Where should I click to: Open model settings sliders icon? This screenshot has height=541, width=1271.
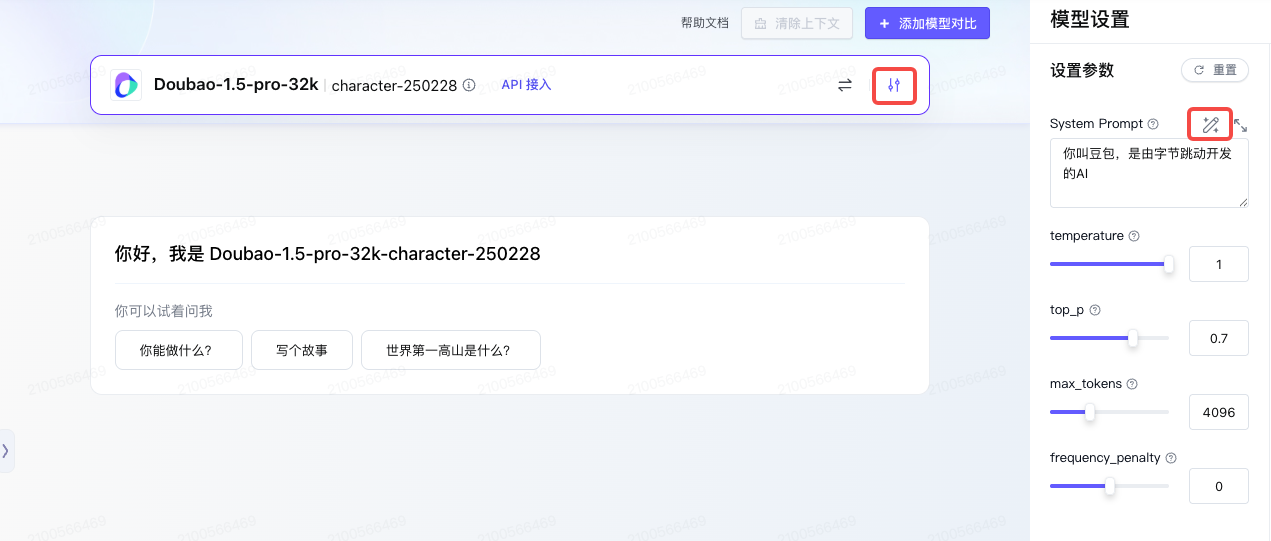coord(894,85)
